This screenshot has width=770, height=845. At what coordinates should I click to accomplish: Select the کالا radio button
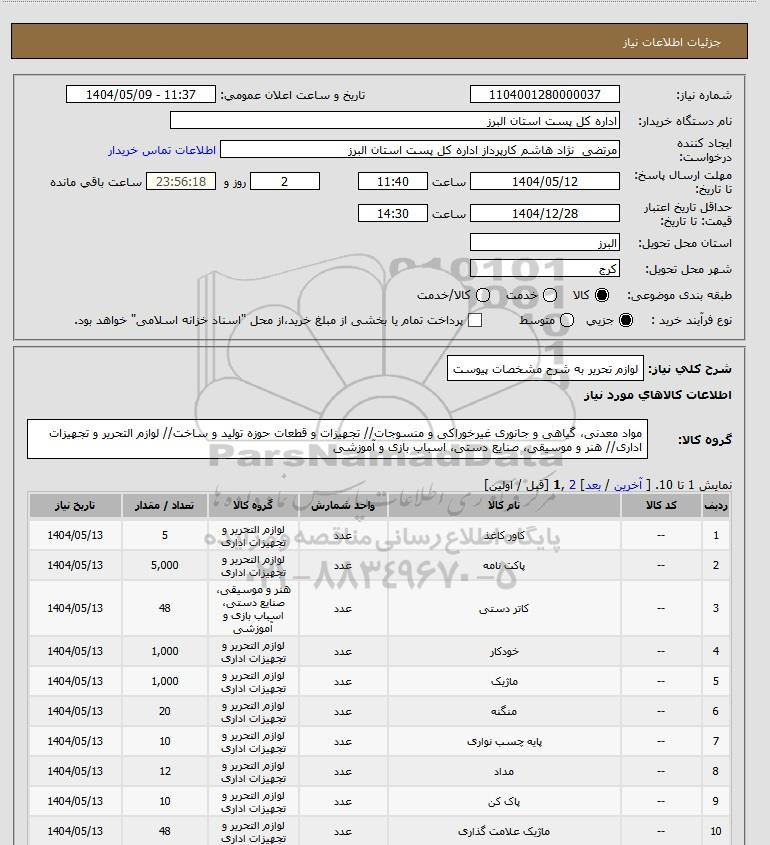[602, 295]
